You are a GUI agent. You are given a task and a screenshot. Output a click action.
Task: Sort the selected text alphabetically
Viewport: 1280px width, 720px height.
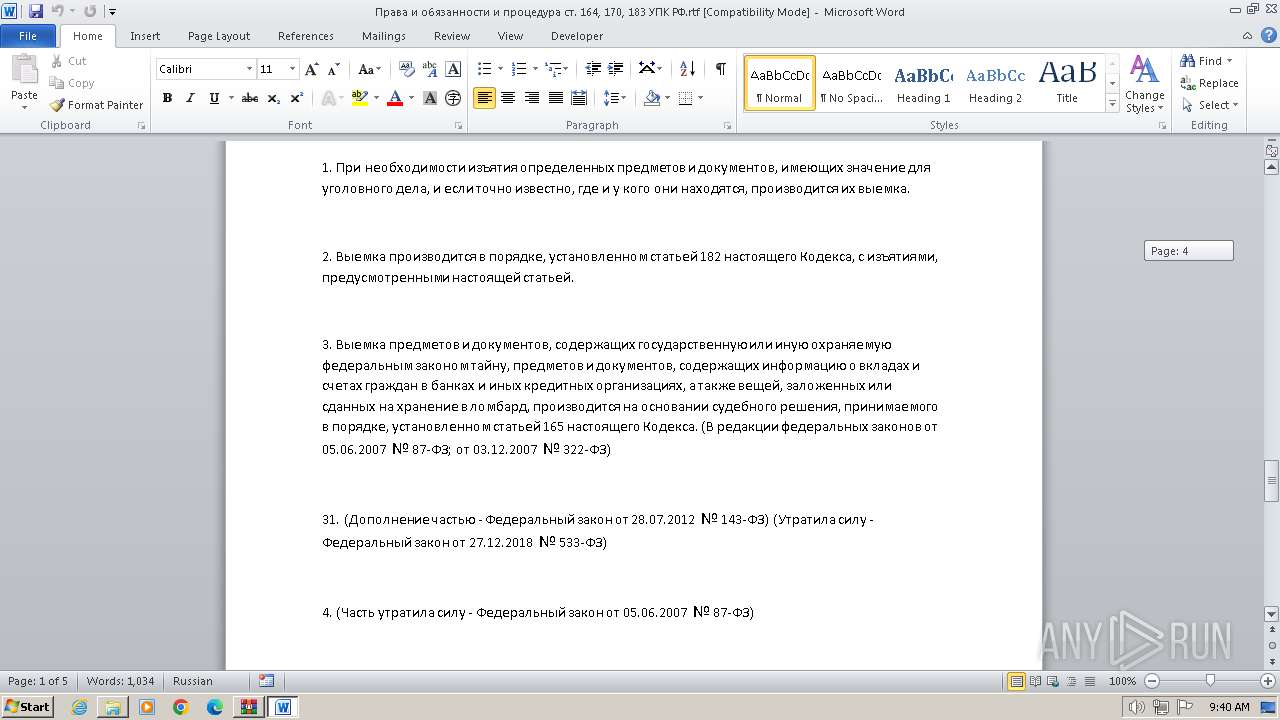pyautogui.click(x=687, y=69)
